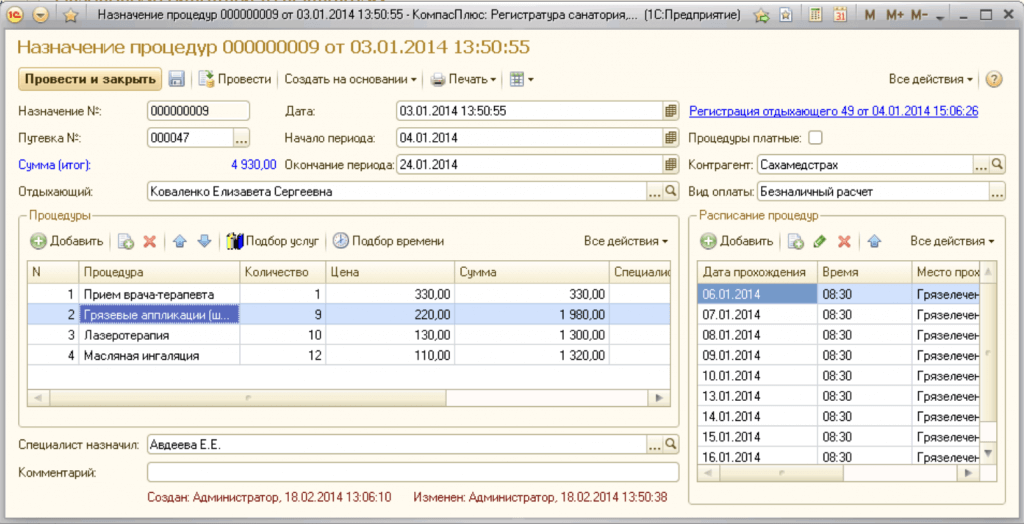Select schedule row 15.01.2014
The width and height of the screenshot is (1024, 524).
pyautogui.click(x=839, y=436)
